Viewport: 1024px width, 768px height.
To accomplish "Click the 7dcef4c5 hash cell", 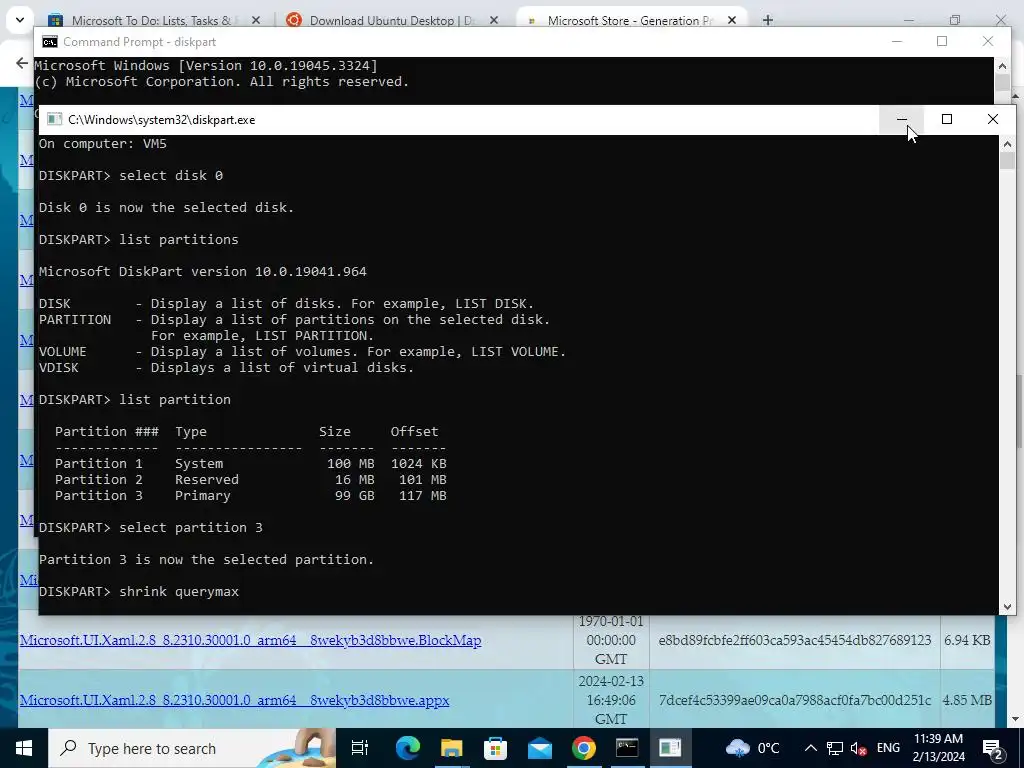I will point(795,700).
